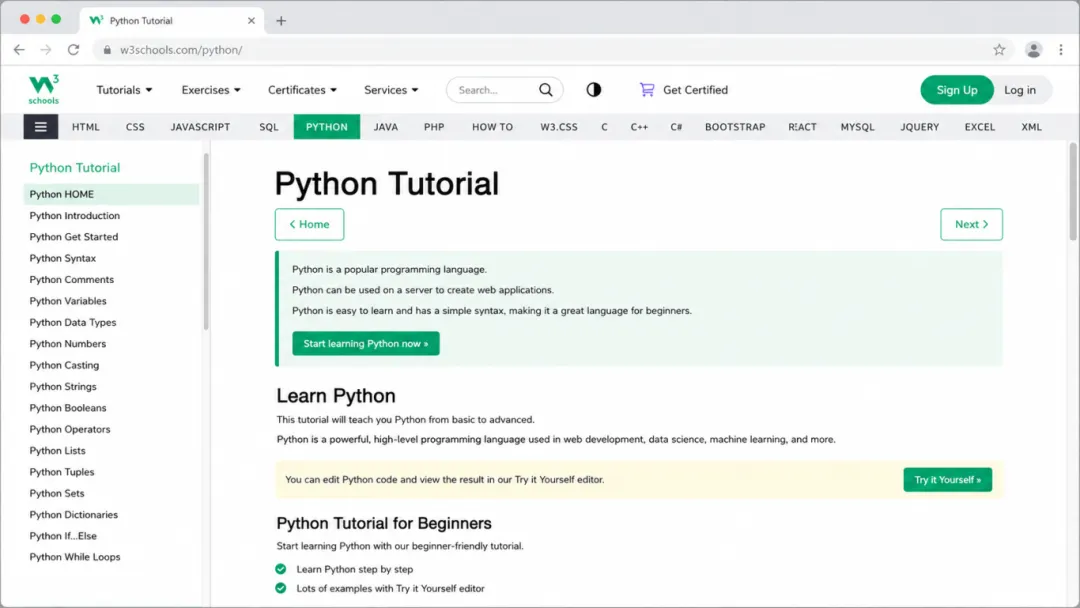Screen dimensions: 1080x608
Task: Select the C++ tab
Action: click(x=639, y=127)
